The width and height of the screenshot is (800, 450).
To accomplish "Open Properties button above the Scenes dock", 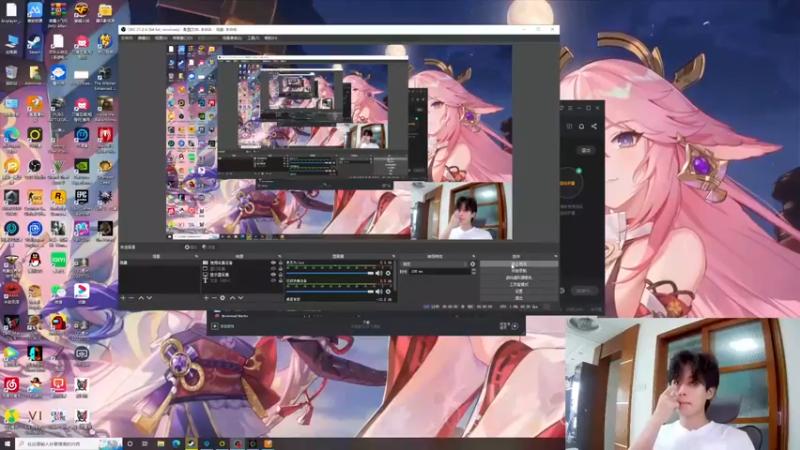I will 191,247.
